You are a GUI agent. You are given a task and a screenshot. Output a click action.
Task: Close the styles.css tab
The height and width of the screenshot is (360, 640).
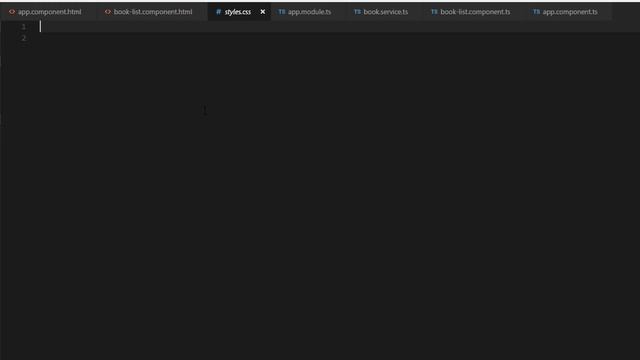pyautogui.click(x=262, y=12)
